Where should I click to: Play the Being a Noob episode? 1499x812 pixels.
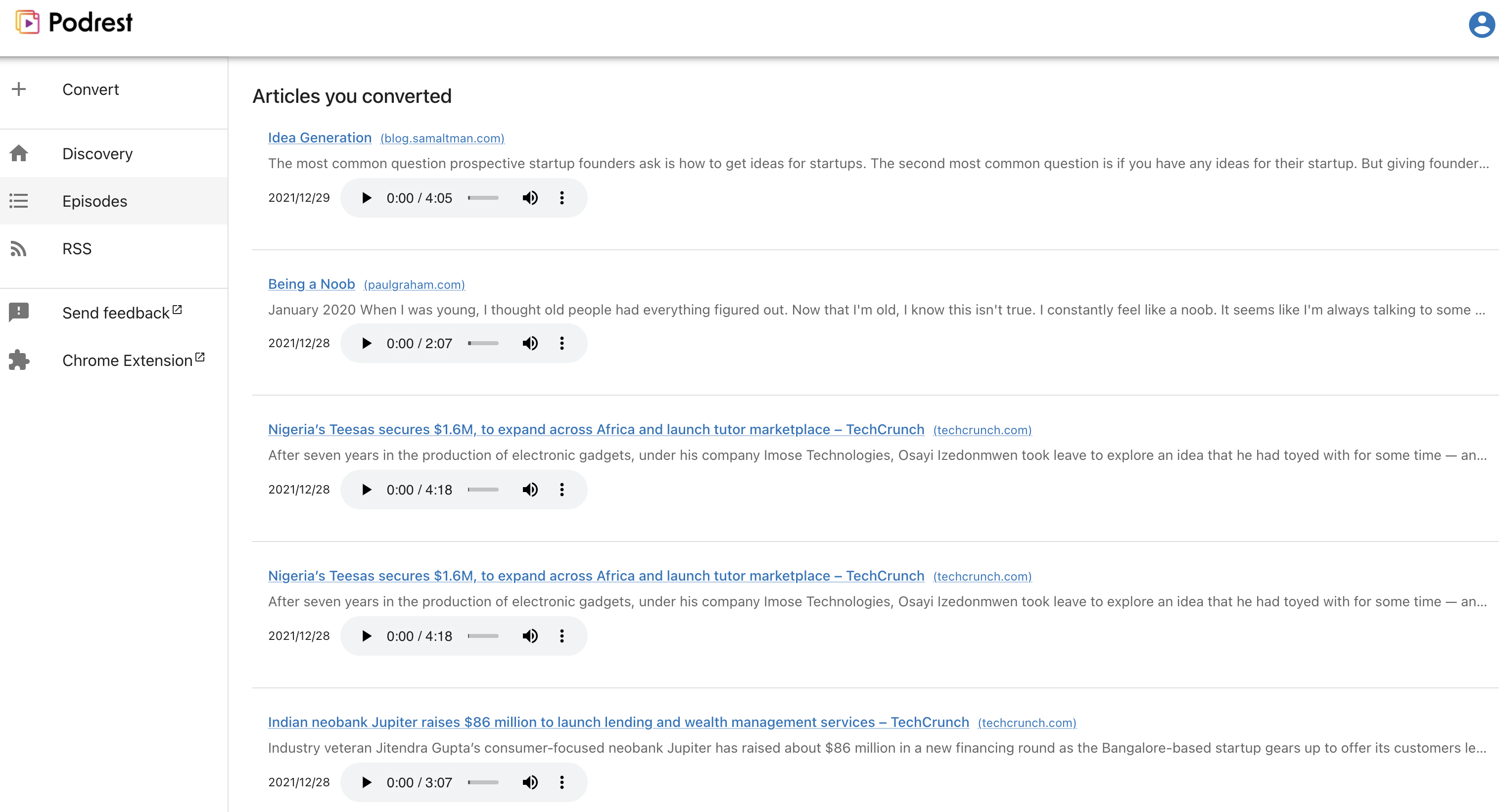[366, 343]
